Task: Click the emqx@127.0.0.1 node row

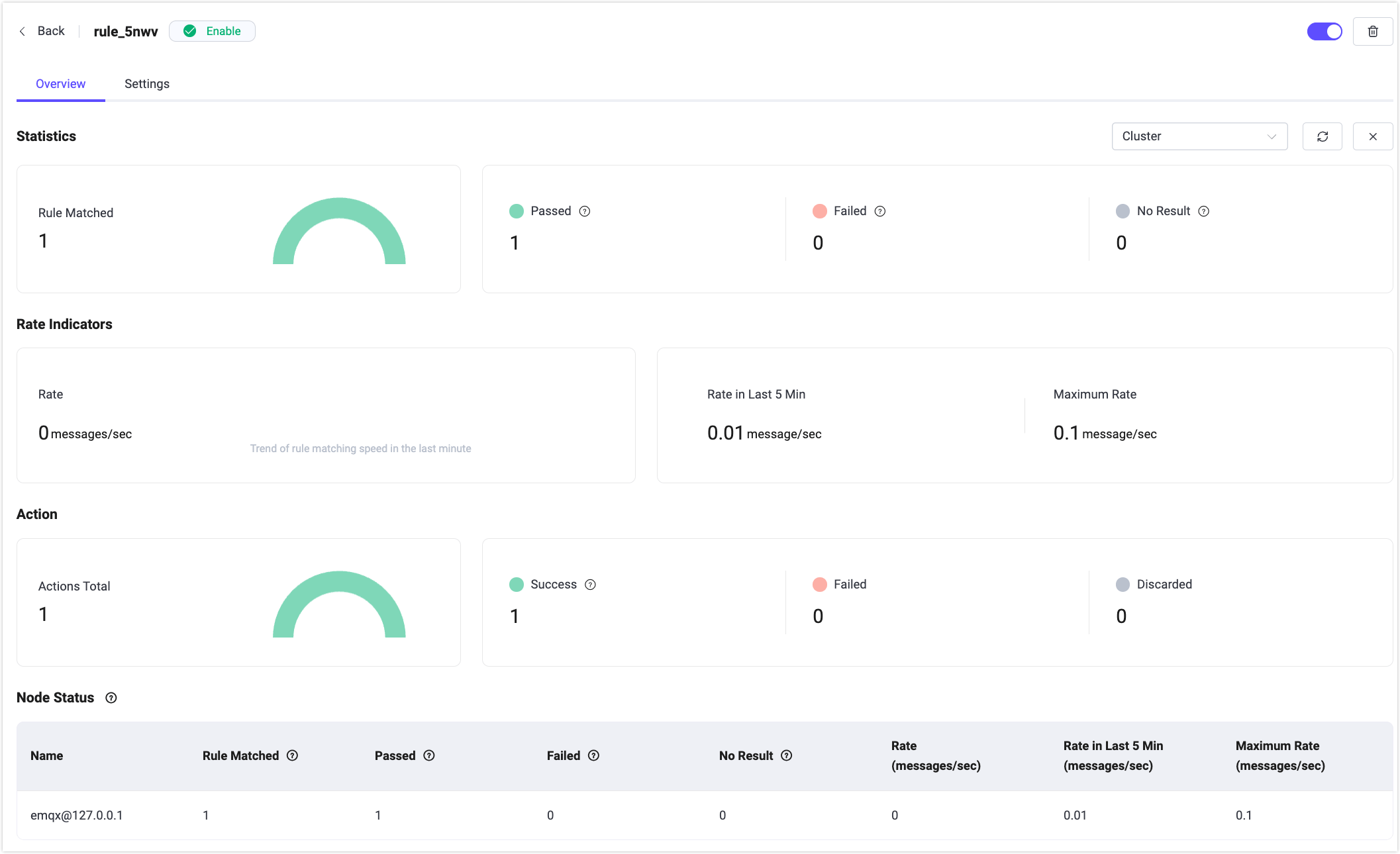Action: coord(77,815)
